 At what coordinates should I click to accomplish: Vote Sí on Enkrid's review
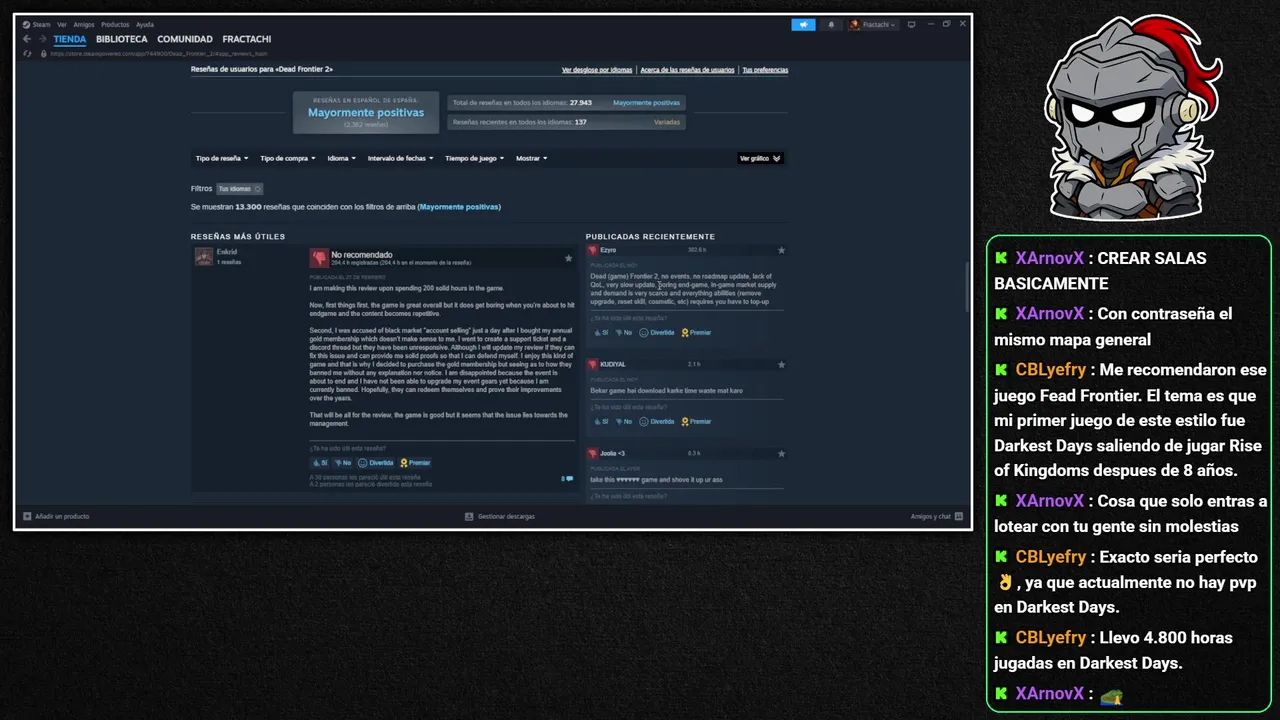point(320,463)
